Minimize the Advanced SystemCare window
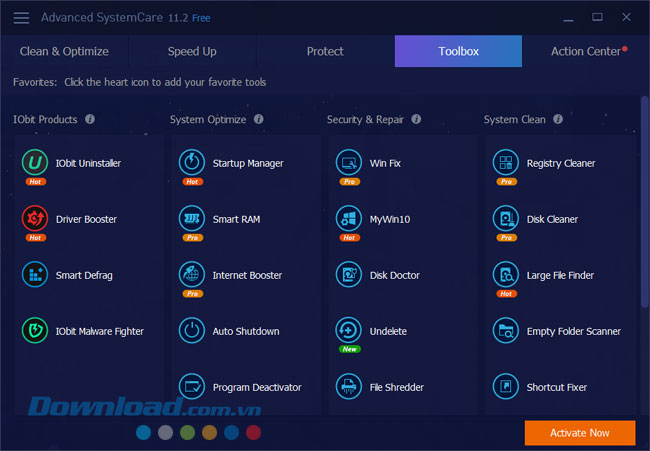 (568, 18)
